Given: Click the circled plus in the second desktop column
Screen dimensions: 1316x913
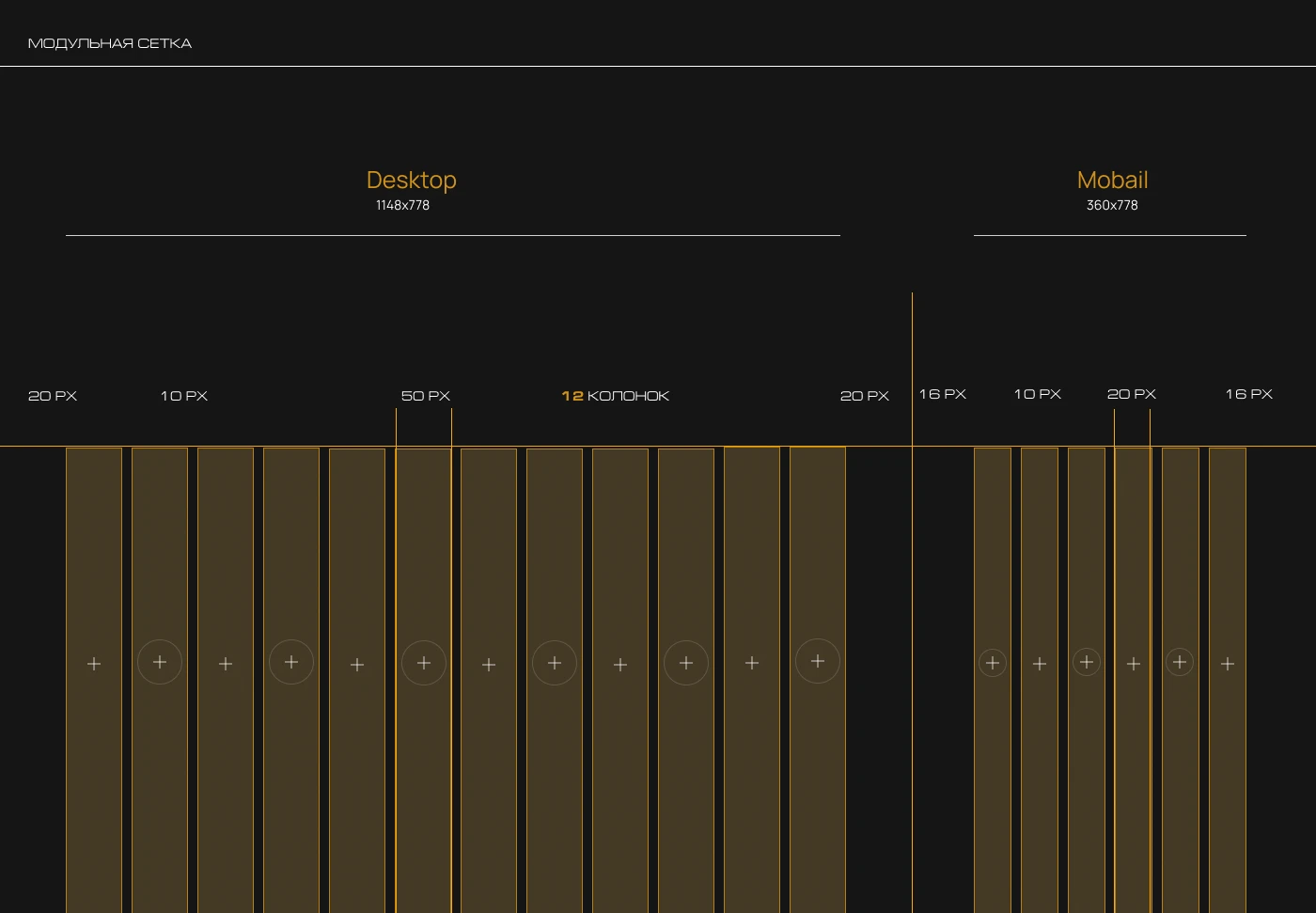Looking at the screenshot, I should 160,662.
